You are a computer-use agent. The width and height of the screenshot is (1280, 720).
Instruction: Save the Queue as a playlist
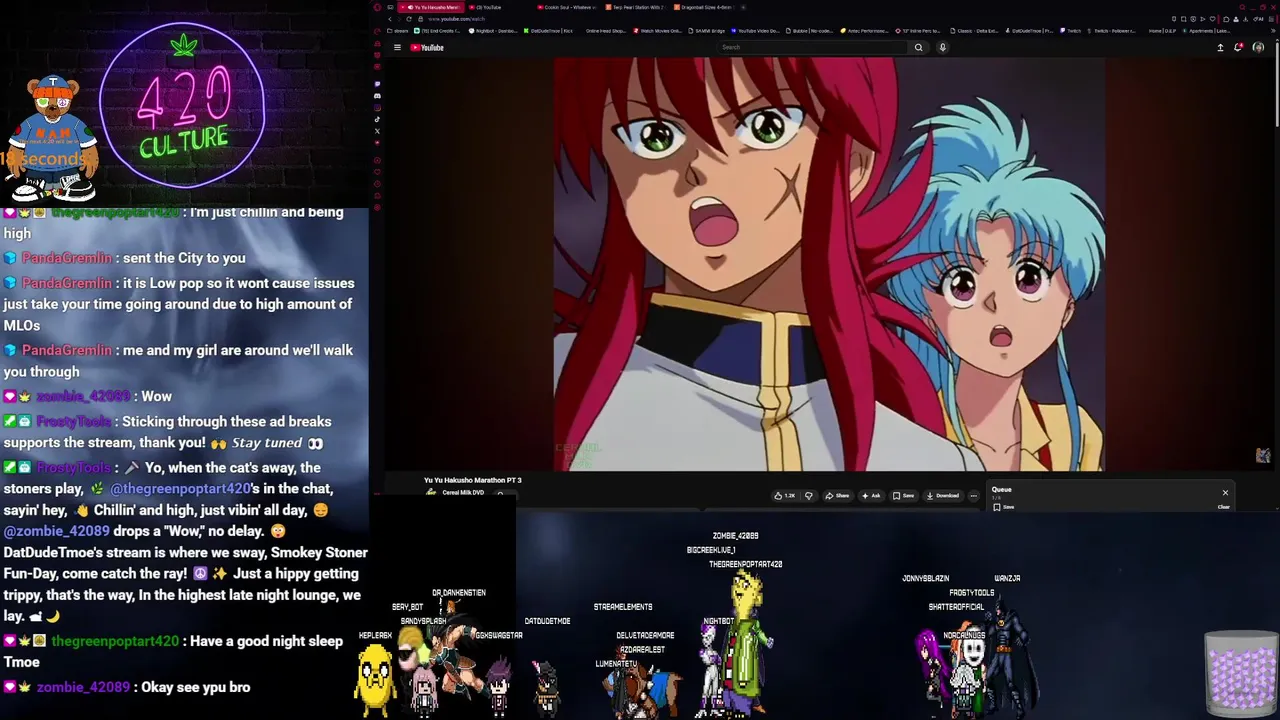1003,507
